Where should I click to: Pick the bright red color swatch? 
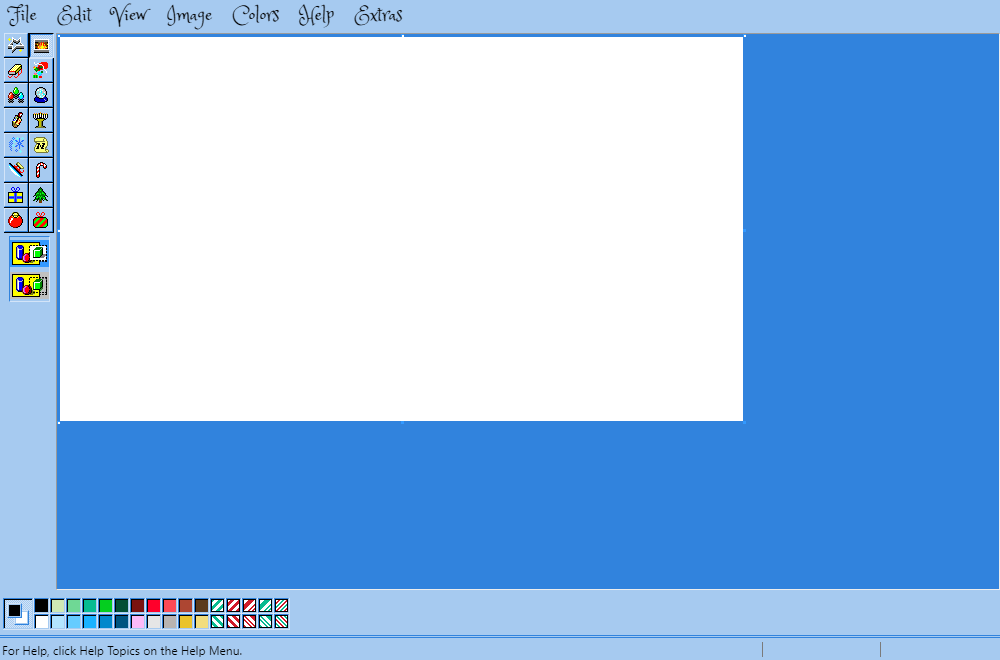pyautogui.click(x=153, y=605)
